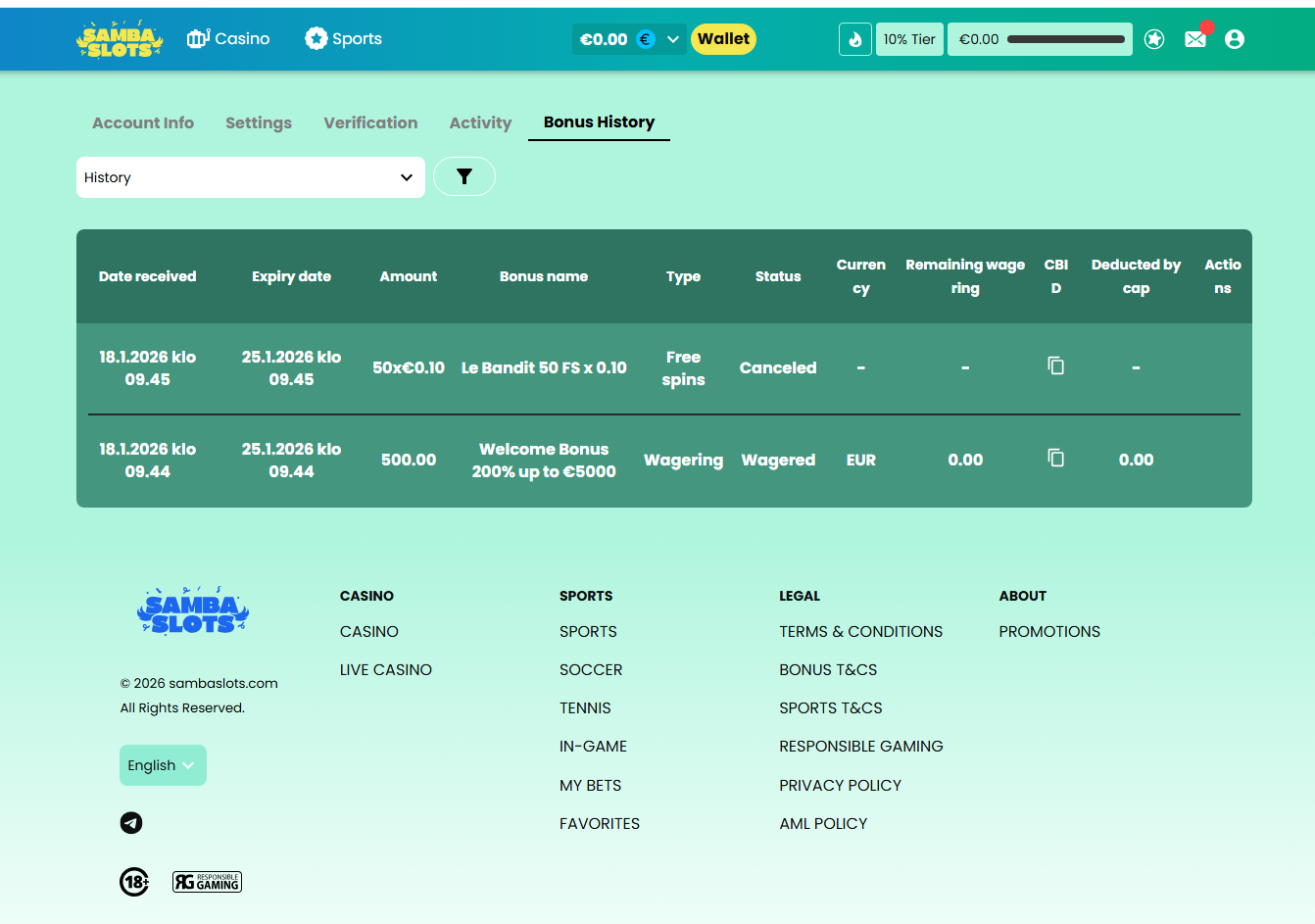The image size is (1315, 924).
Task: Click the Responsible Gaming badge
Action: [207, 882]
